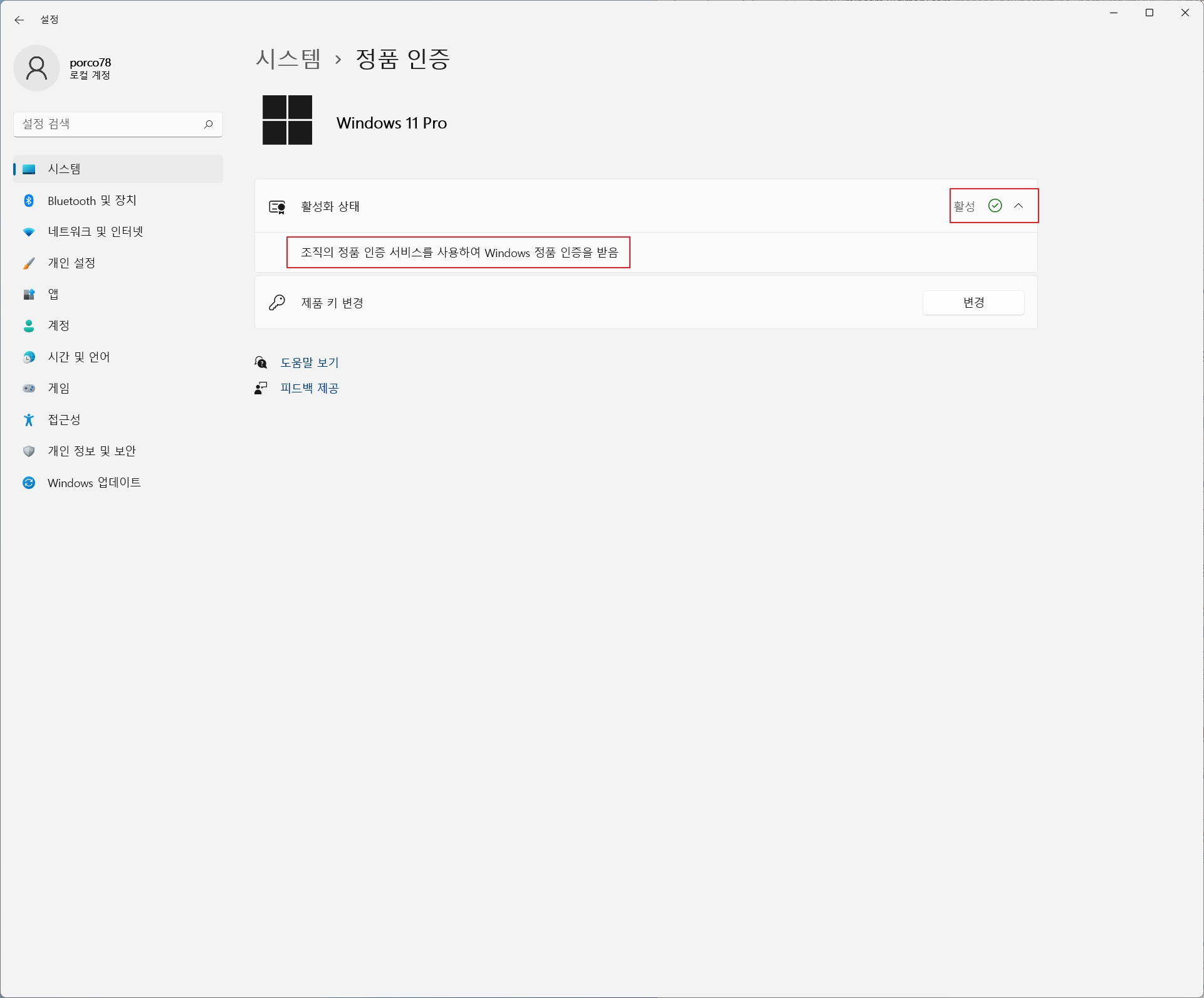Screen dimensions: 1204x998
Task: Click 시스템 breadcrumb link
Action: pos(288,59)
